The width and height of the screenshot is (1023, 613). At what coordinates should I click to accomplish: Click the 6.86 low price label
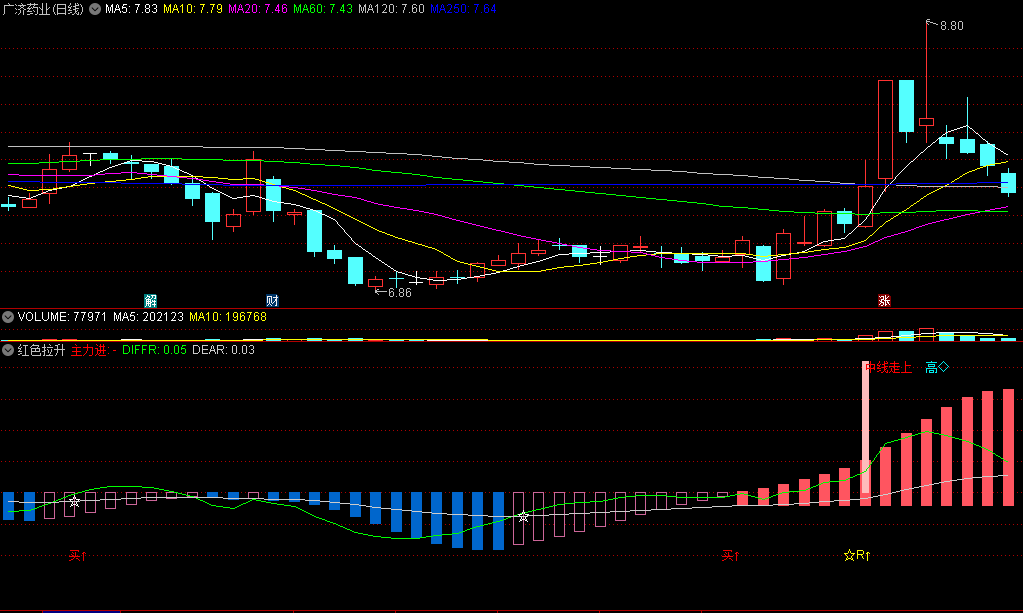click(x=400, y=293)
